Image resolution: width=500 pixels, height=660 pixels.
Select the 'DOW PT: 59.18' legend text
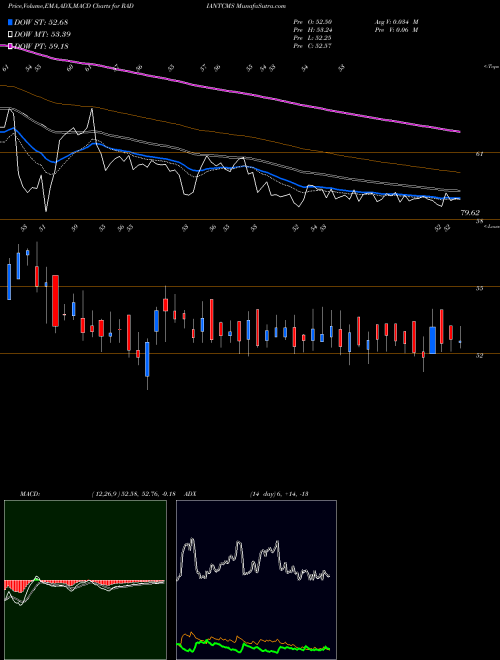41,47
